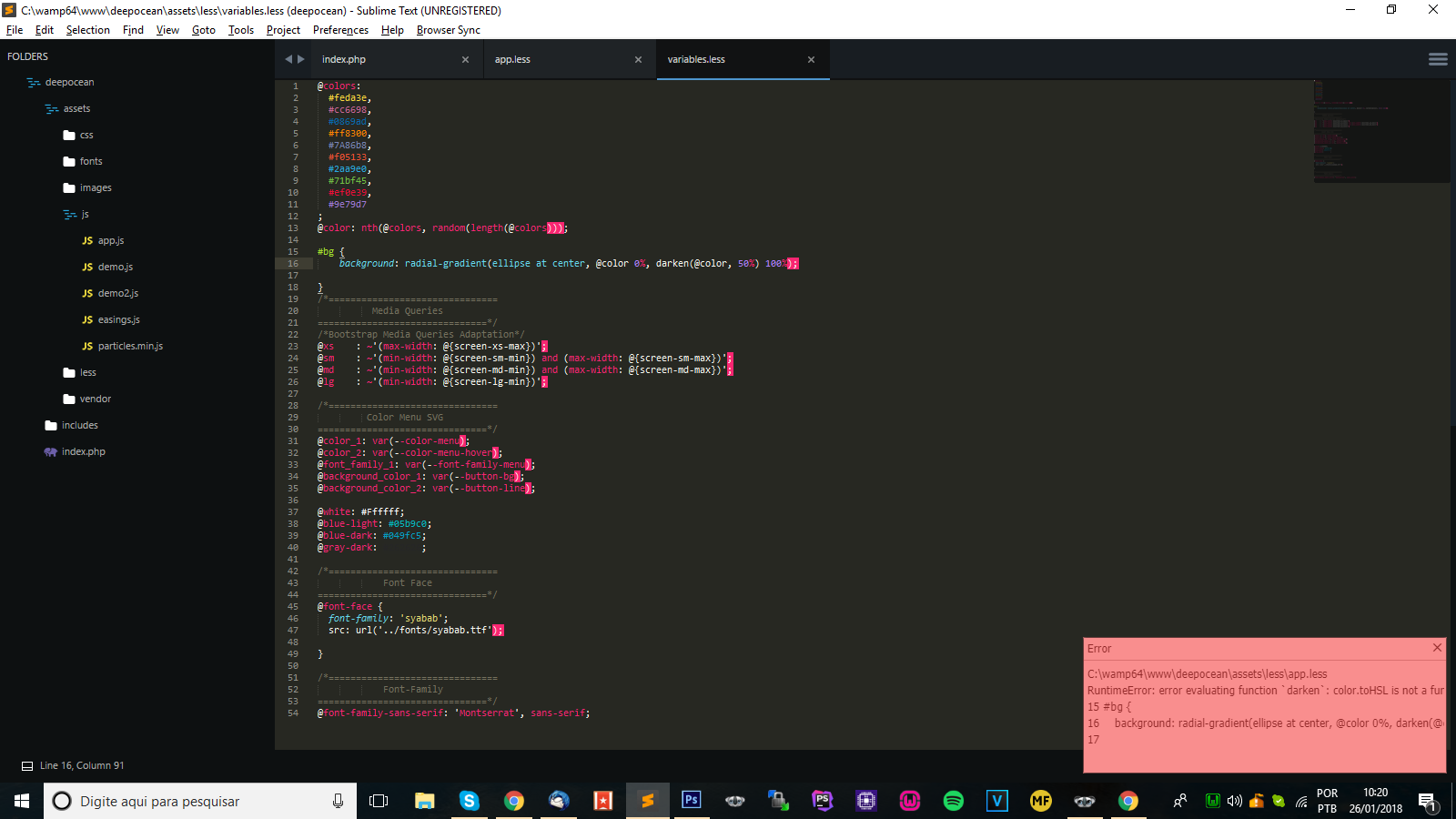Open Thunderbird from the taskbar
The image size is (1456, 819).
point(559,801)
